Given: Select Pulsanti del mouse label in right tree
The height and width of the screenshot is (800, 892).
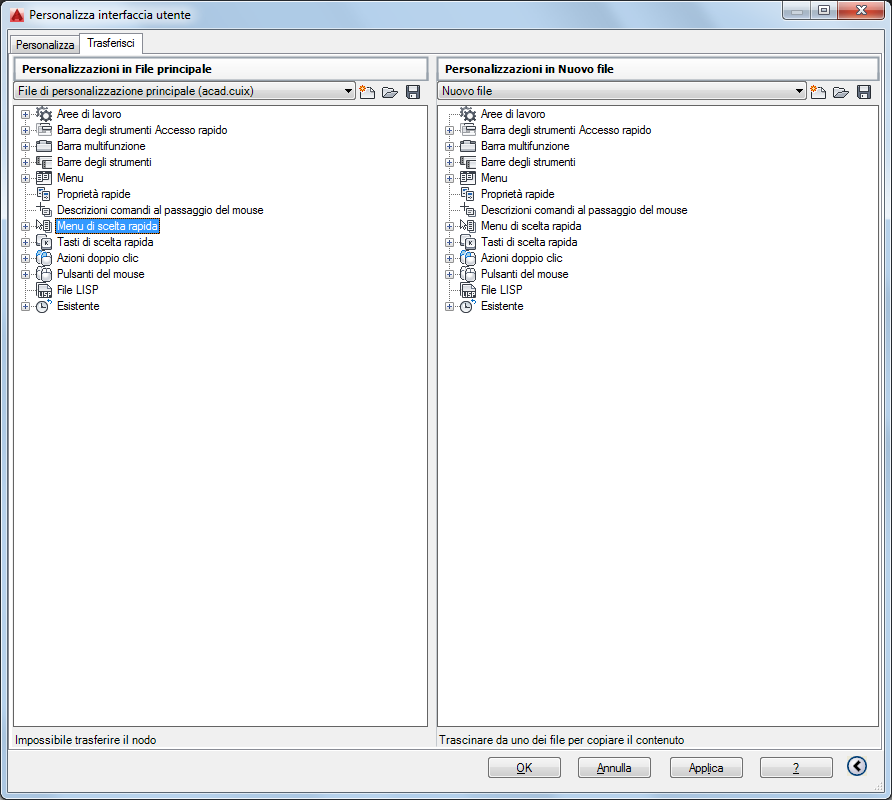Looking at the screenshot, I should tap(525, 274).
